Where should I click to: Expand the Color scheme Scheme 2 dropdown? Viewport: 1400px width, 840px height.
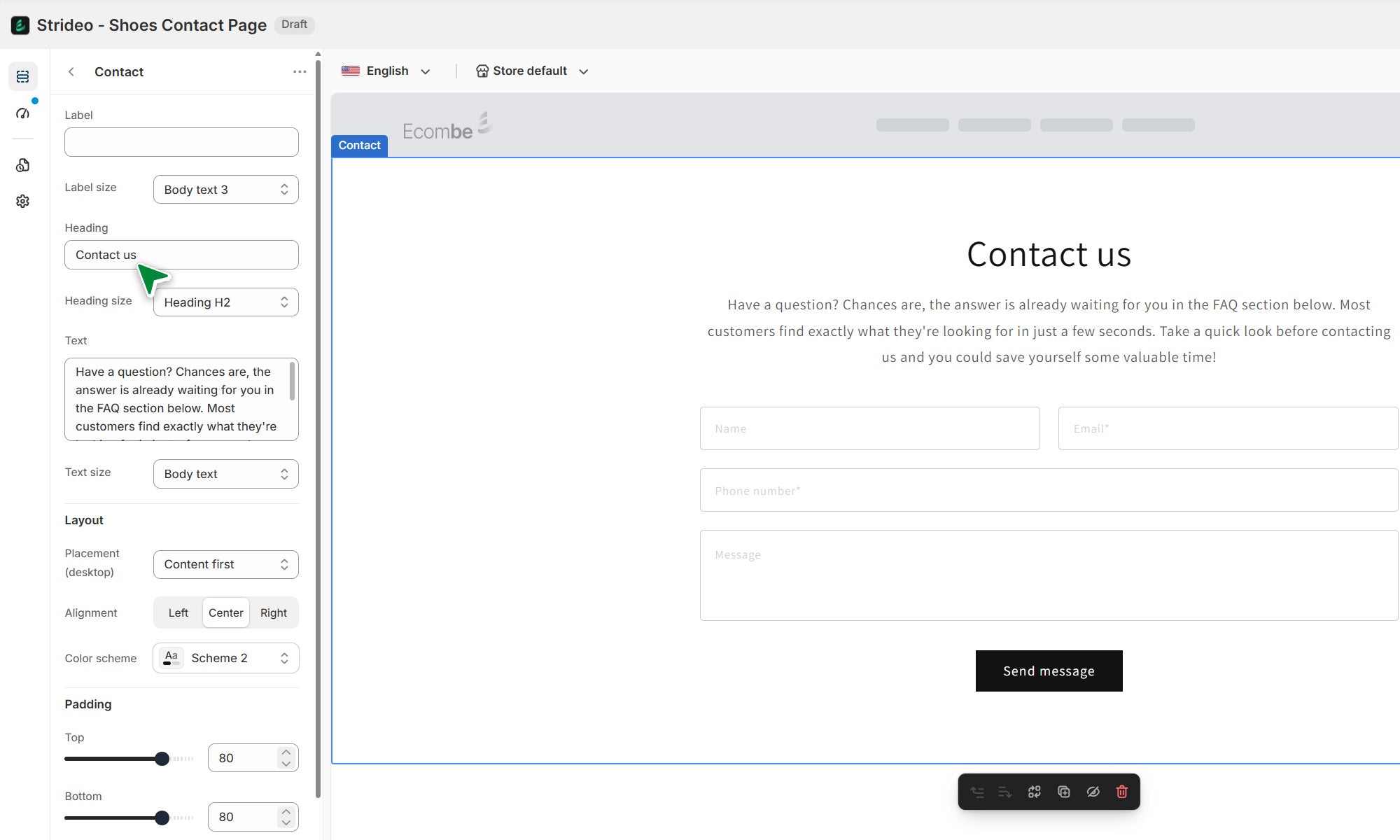click(x=225, y=658)
